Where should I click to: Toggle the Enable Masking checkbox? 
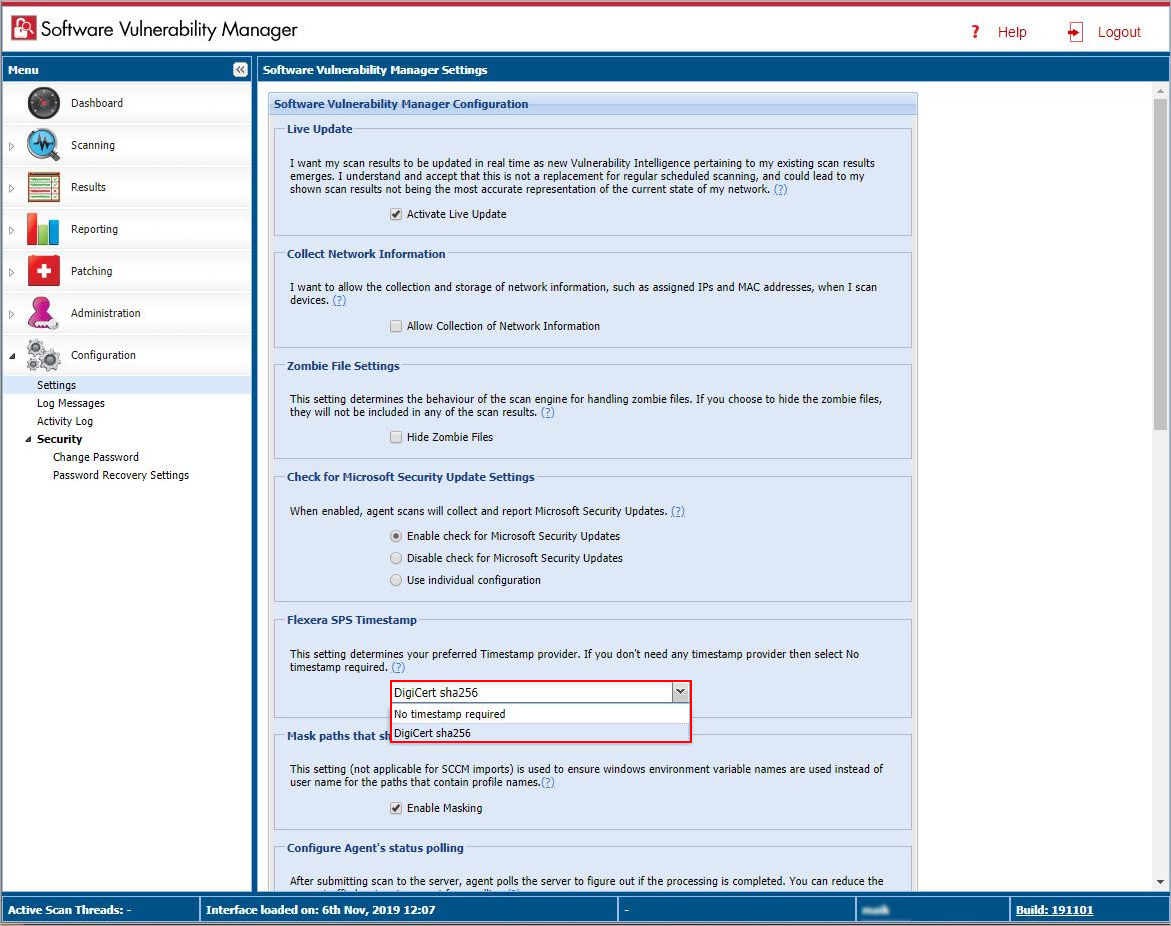point(396,808)
